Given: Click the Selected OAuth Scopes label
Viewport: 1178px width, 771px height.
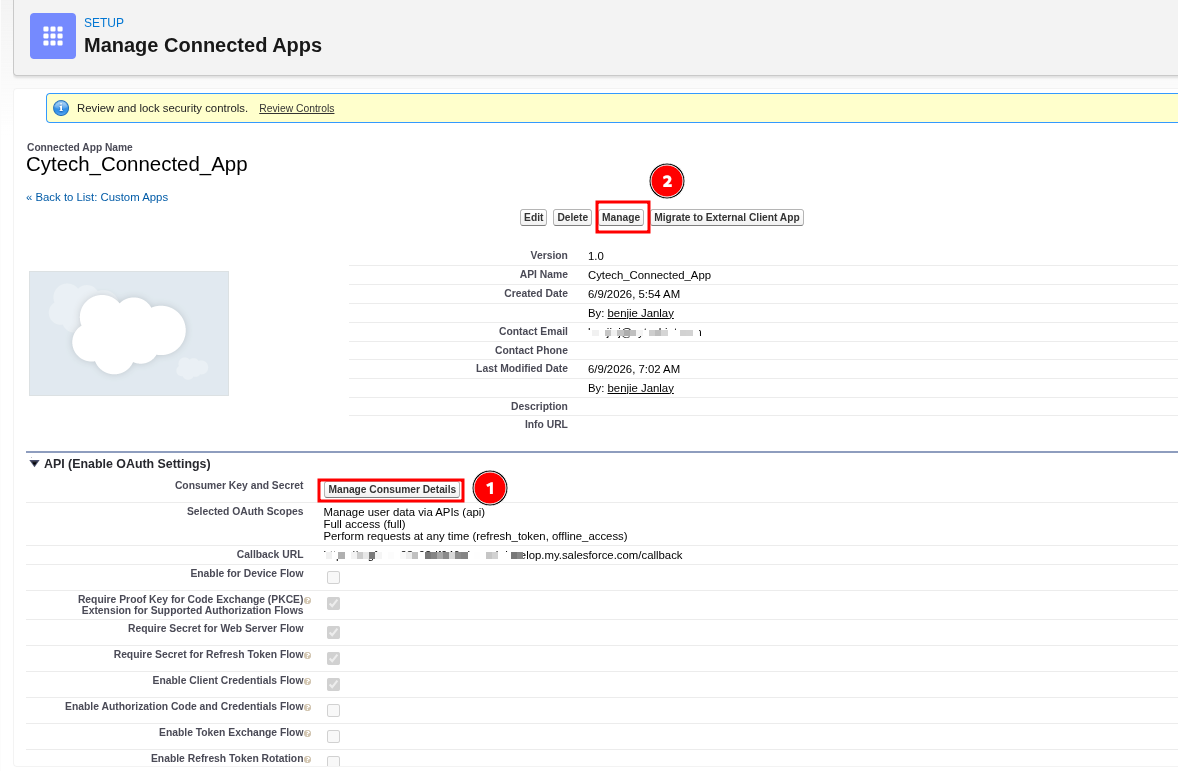Looking at the screenshot, I should click(245, 511).
